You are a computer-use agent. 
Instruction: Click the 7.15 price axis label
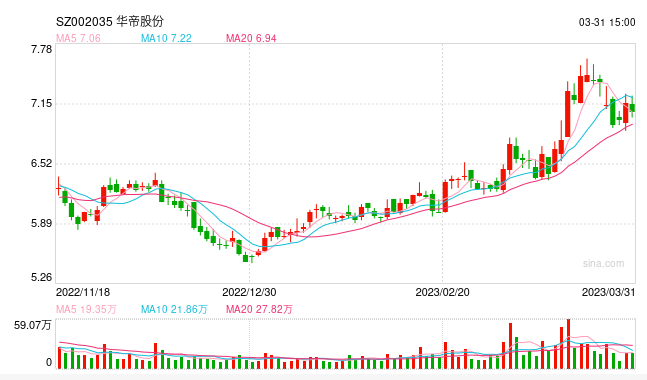click(x=42, y=103)
